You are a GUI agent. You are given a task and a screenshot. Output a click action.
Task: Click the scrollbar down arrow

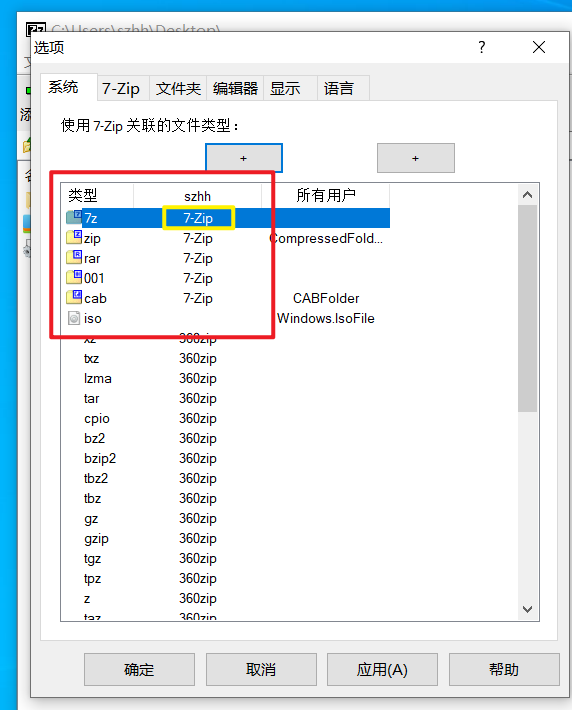tap(527, 609)
